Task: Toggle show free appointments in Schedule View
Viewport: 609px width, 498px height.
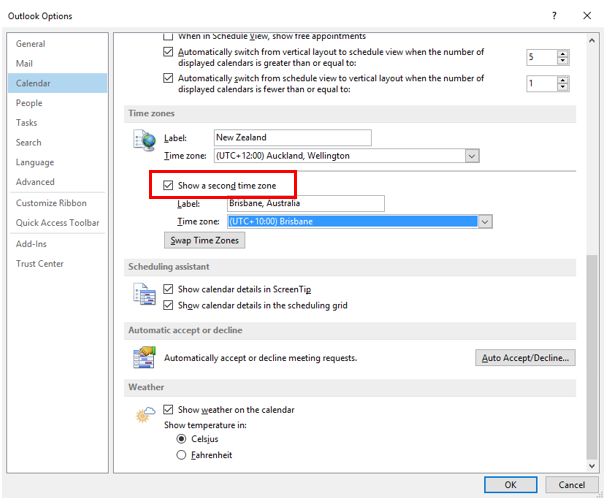Action: tap(168, 37)
